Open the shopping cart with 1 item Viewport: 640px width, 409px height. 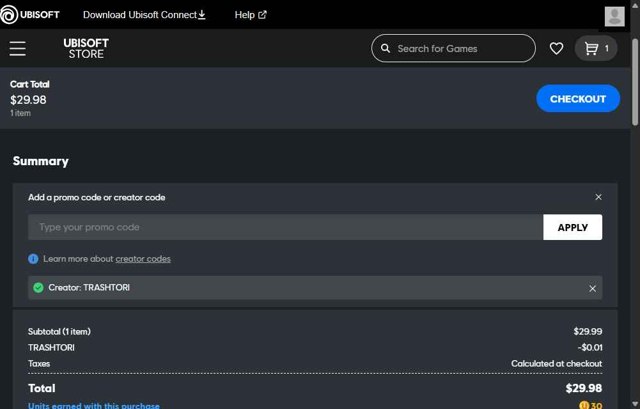coord(596,48)
